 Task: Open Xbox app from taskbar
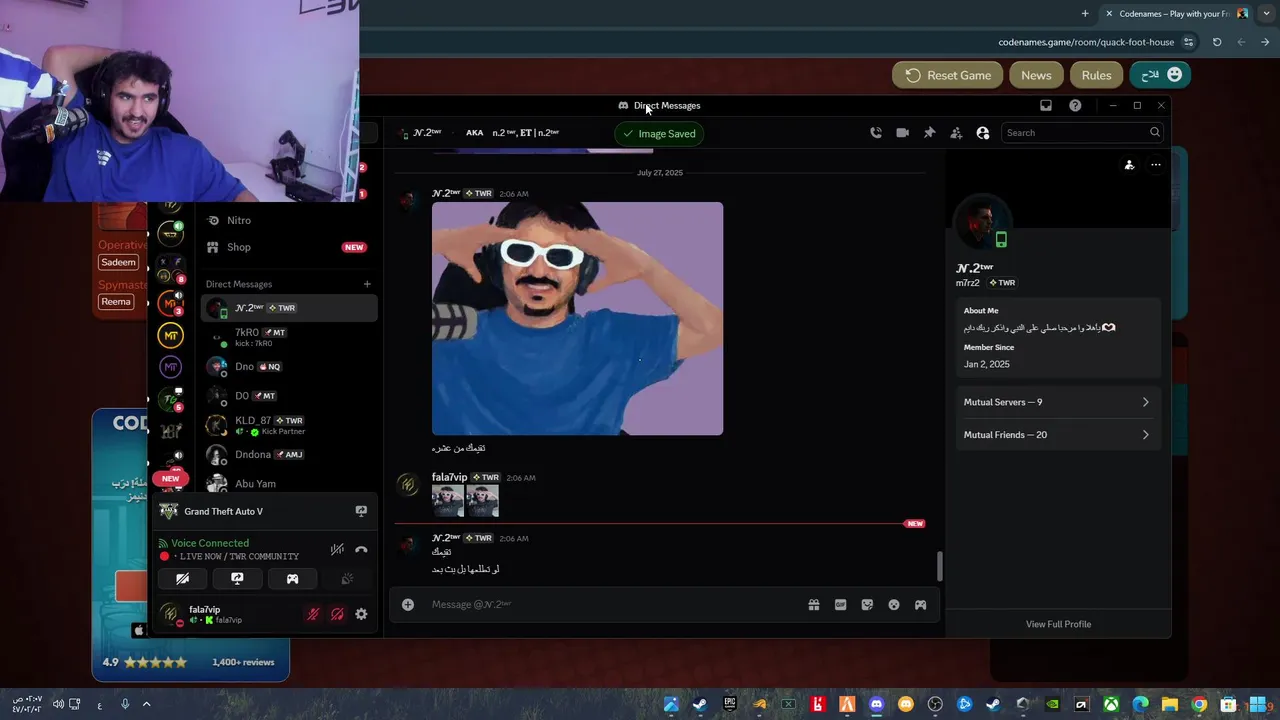1111,705
